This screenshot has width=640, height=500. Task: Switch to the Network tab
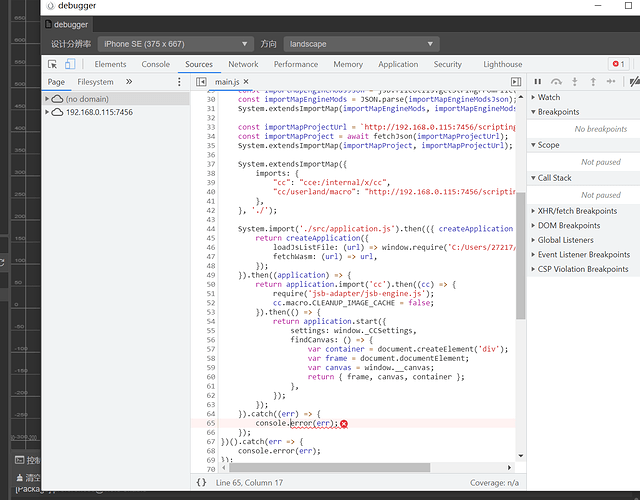click(242, 64)
